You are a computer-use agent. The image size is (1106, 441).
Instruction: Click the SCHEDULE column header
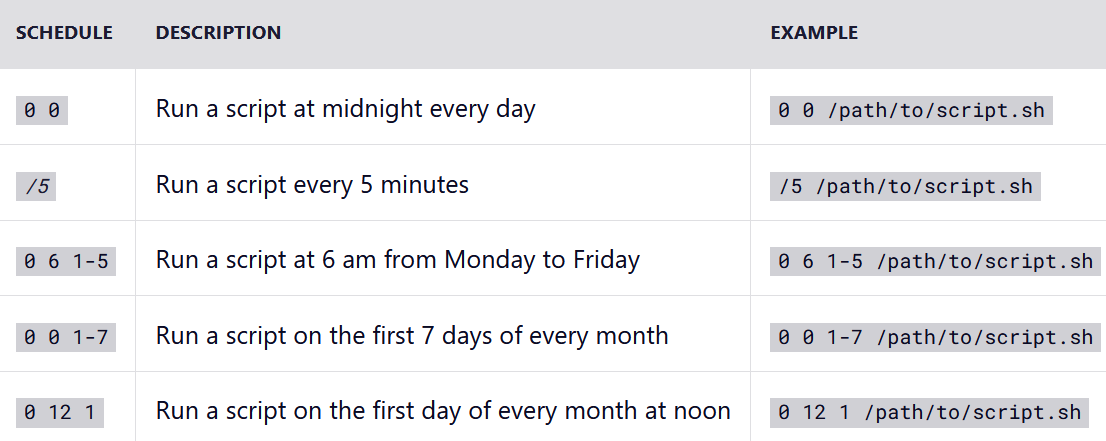point(64,33)
